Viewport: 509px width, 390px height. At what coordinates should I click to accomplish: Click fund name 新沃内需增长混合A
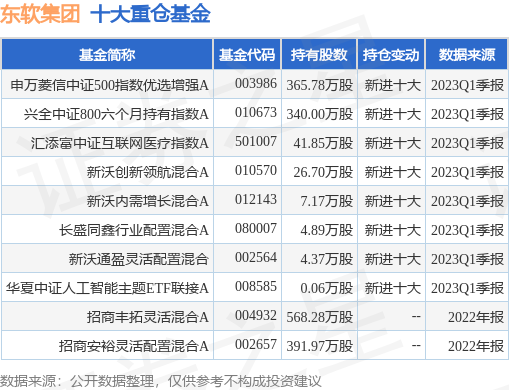[148, 201]
